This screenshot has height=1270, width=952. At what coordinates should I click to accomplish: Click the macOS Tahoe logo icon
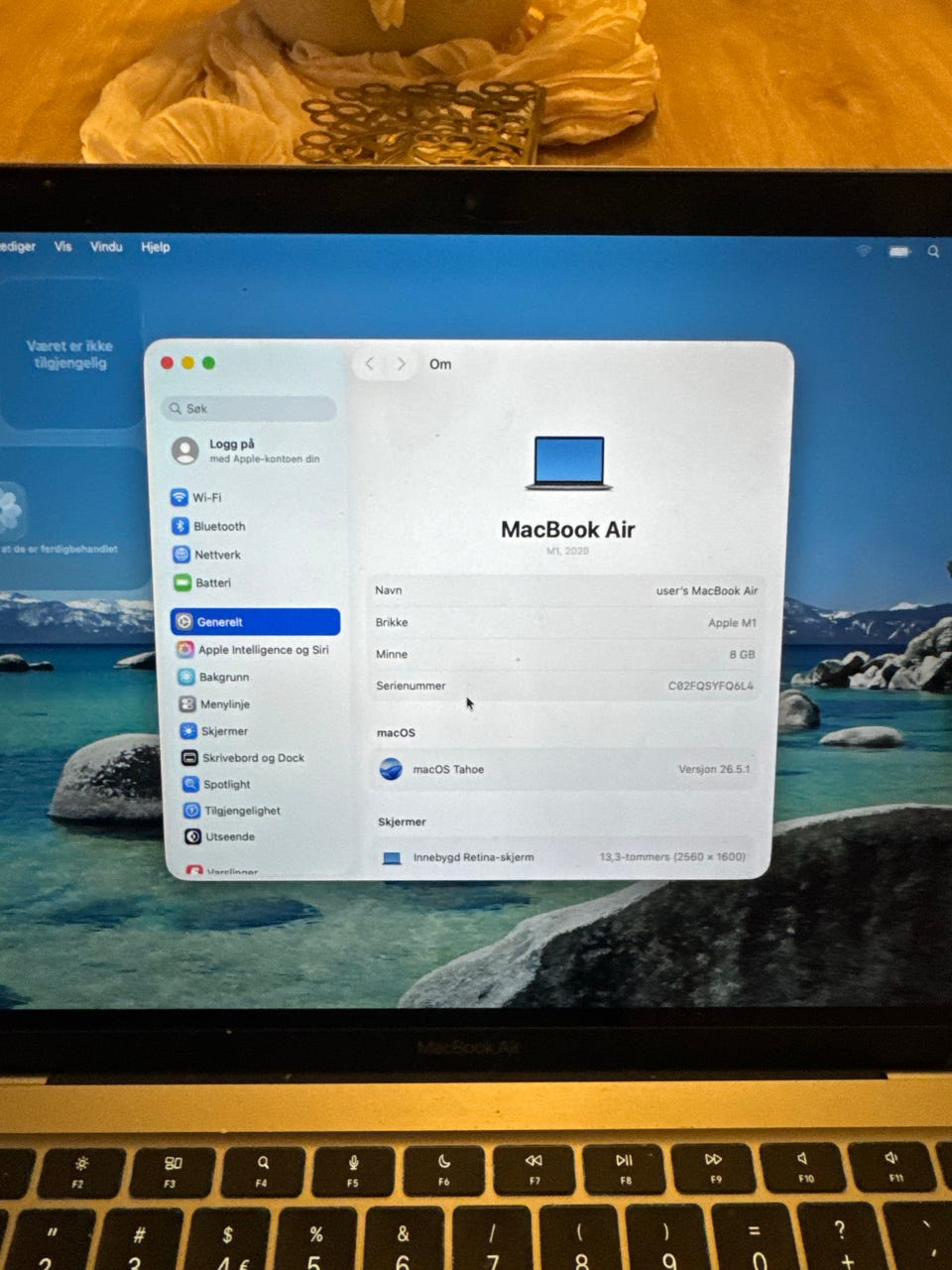[392, 769]
